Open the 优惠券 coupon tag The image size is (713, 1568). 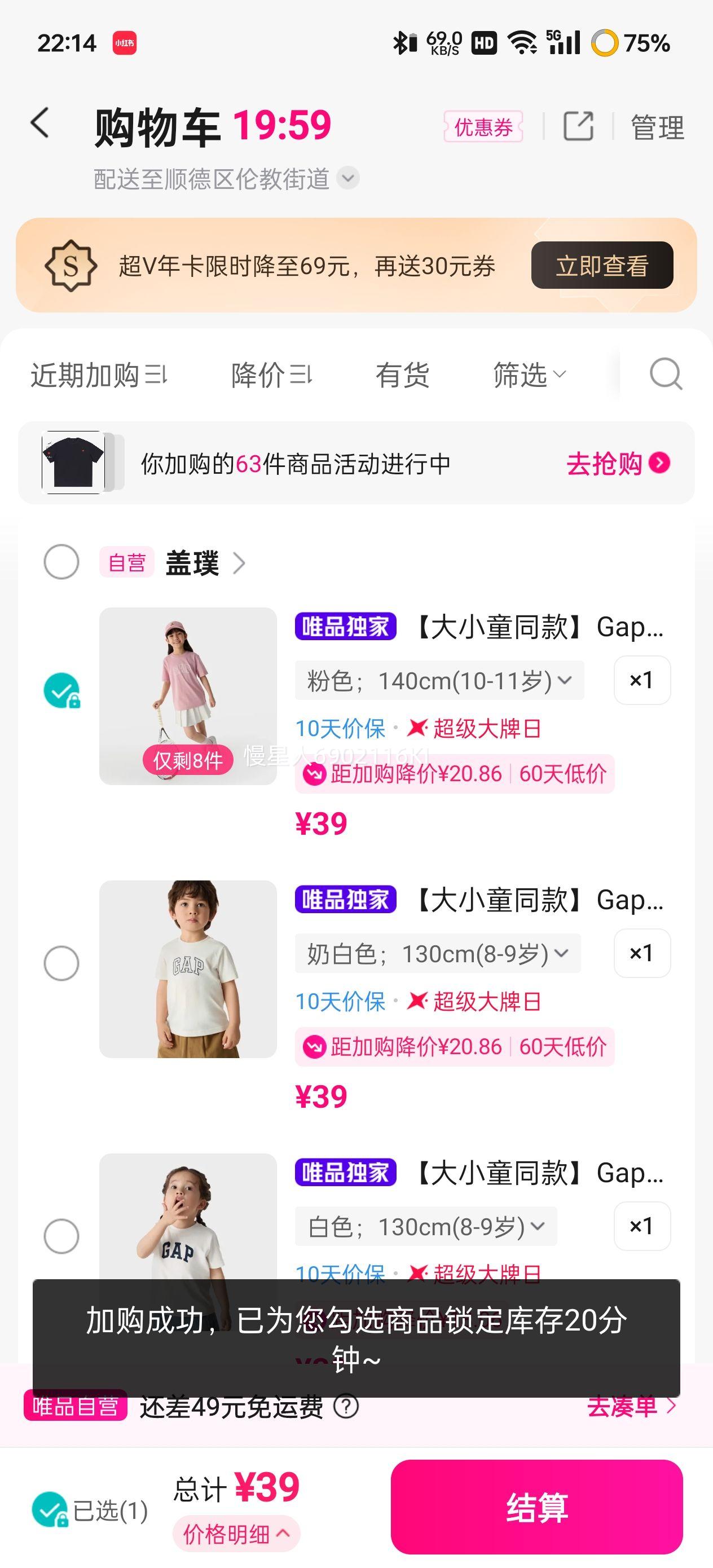pyautogui.click(x=483, y=126)
